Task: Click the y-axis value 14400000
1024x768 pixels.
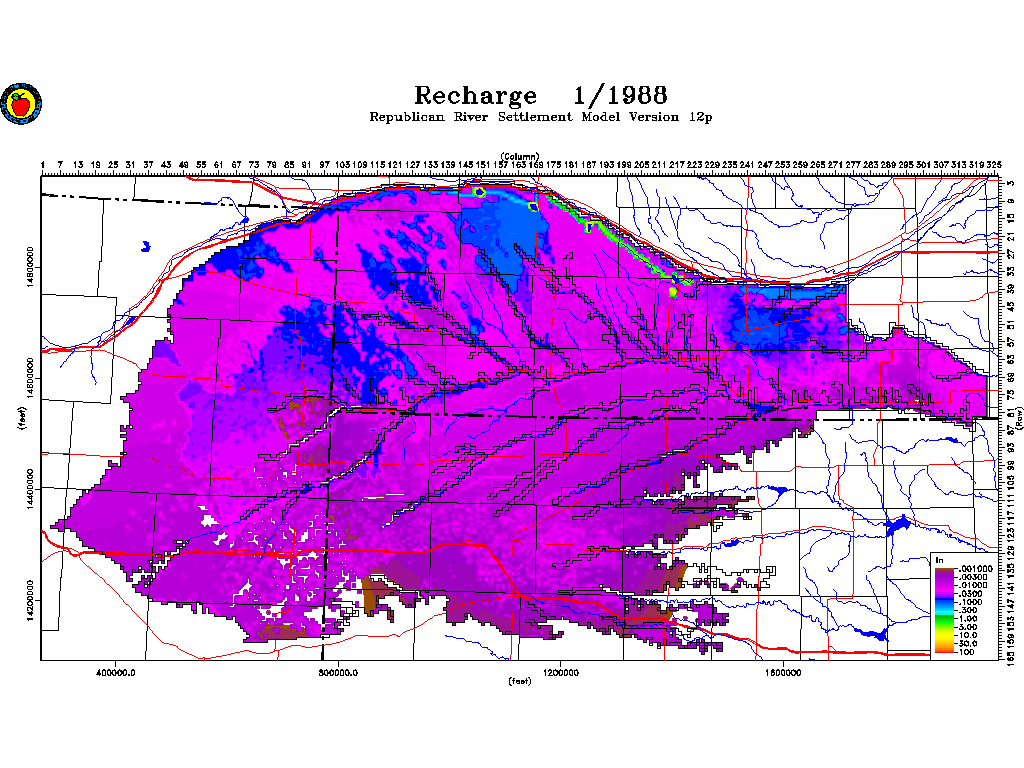Action: pos(31,489)
